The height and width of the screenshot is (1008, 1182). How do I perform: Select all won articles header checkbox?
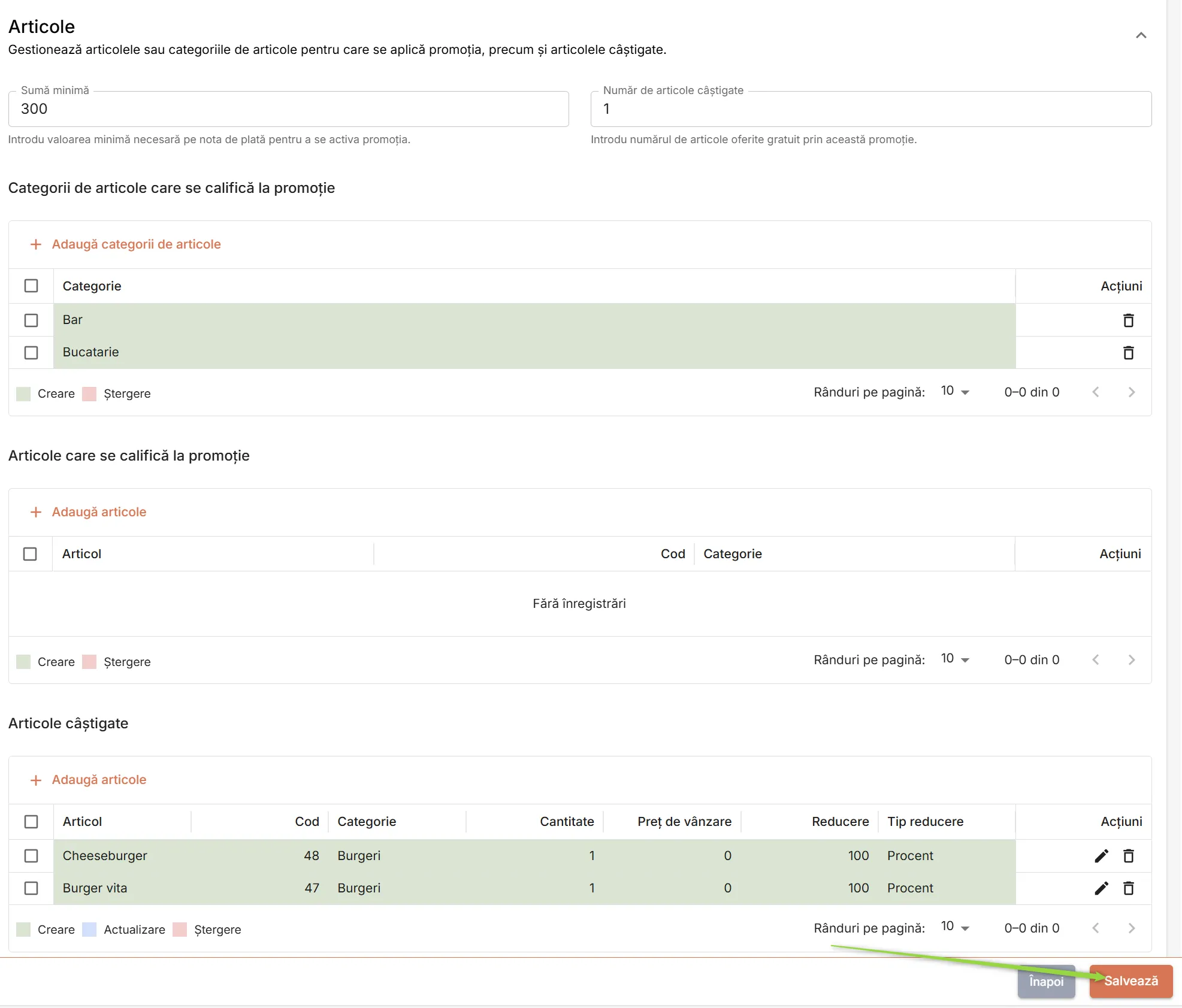pos(31,822)
